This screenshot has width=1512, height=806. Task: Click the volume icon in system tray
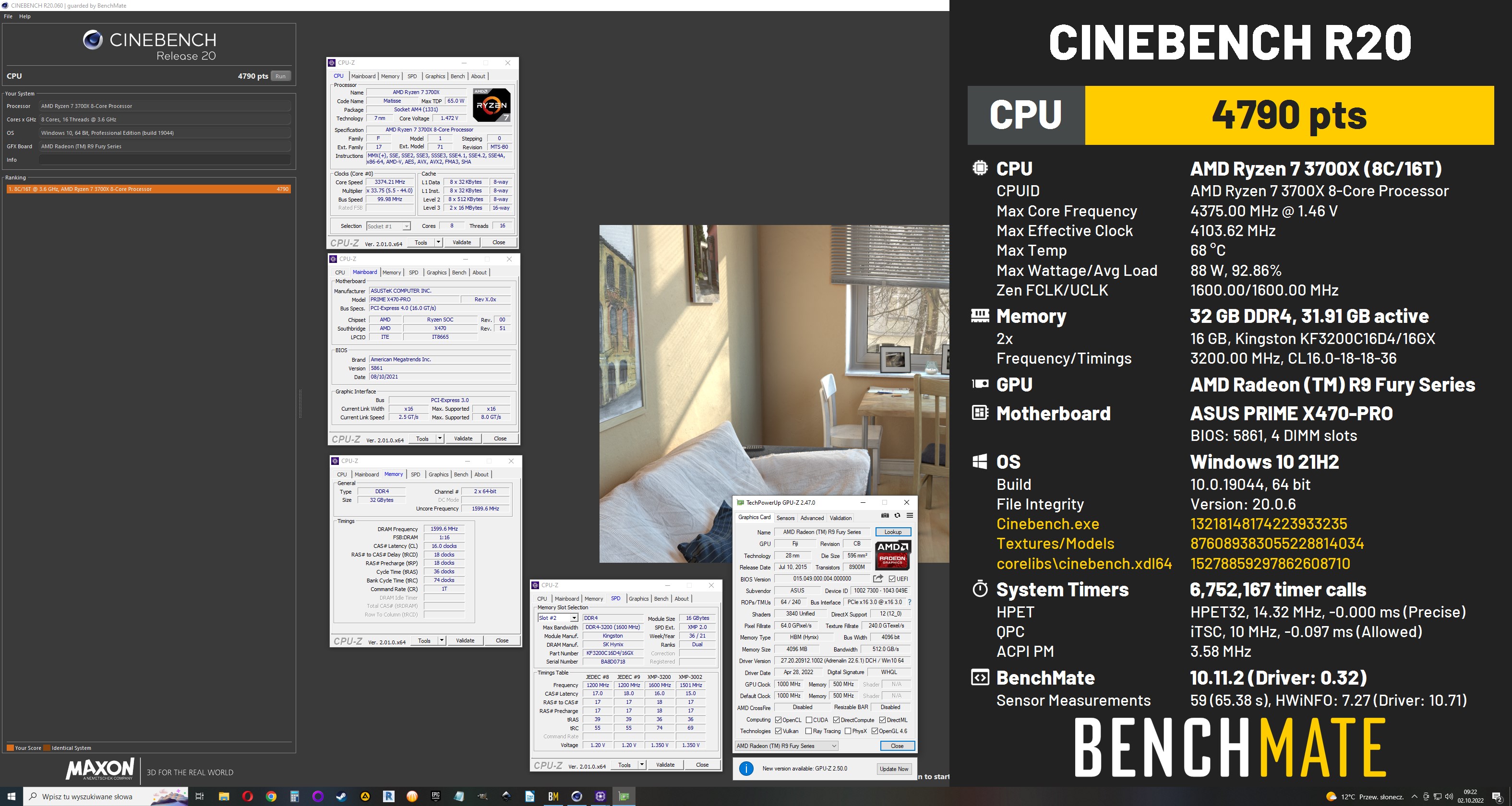pos(1449,796)
